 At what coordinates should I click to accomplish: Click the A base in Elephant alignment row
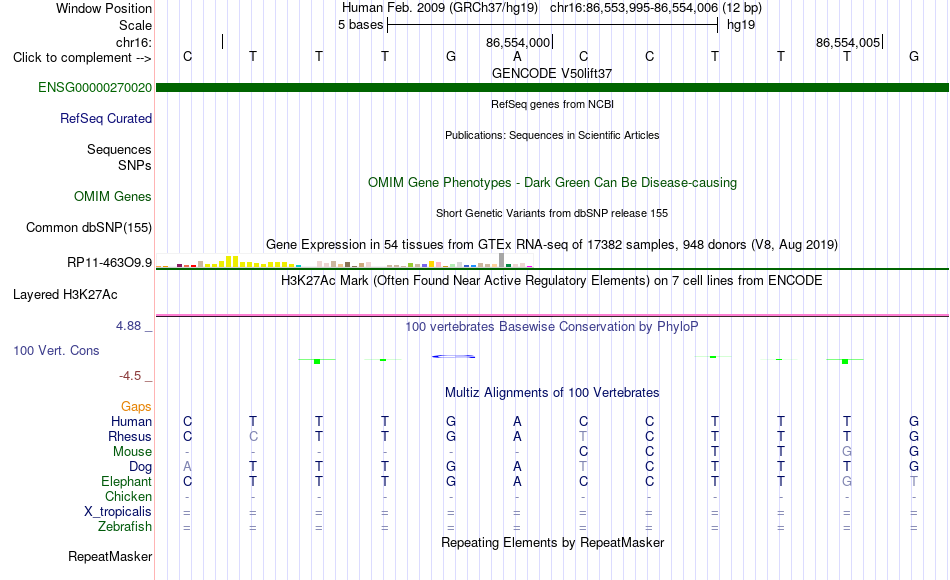517,481
